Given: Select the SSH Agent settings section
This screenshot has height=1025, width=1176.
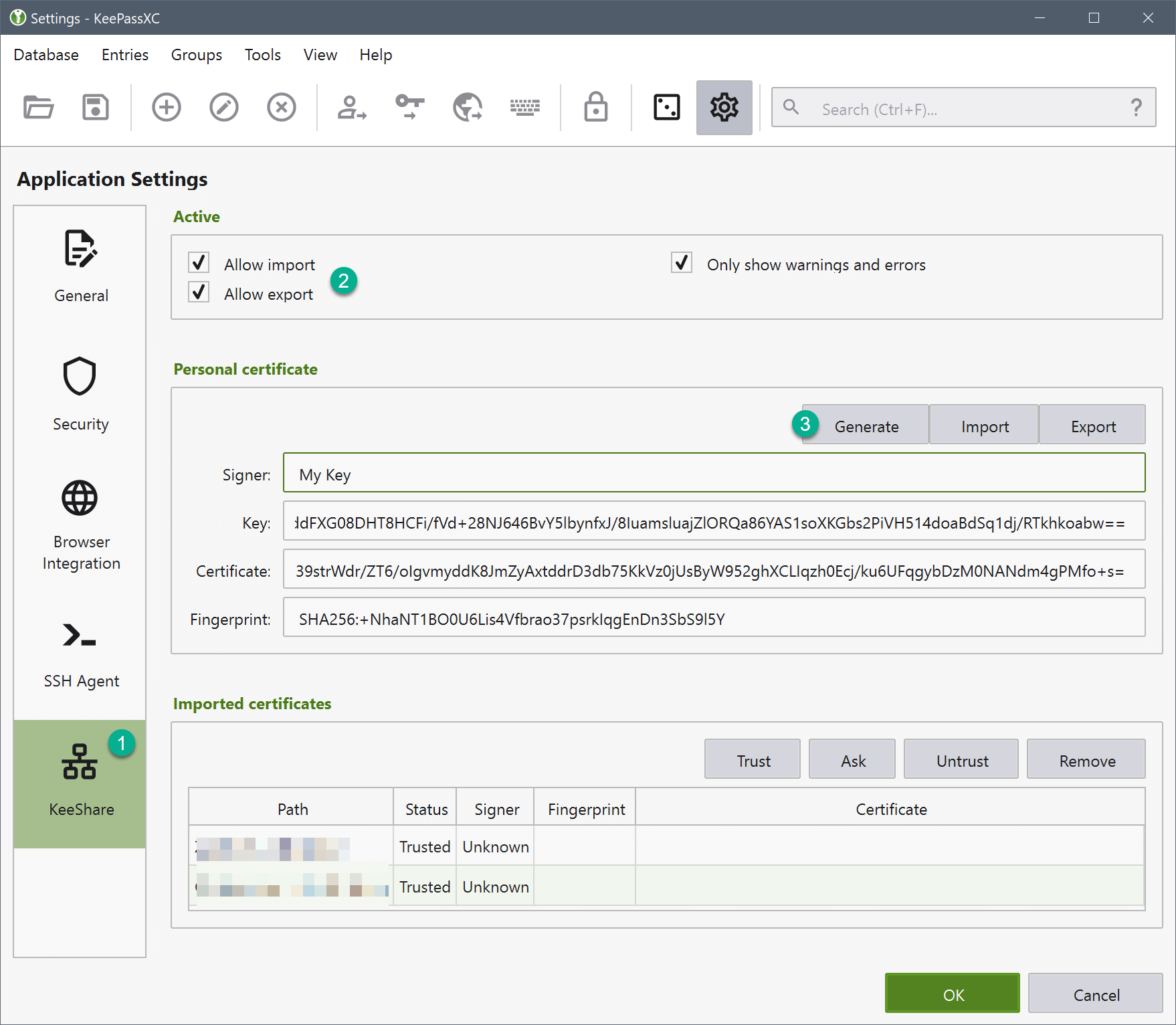Looking at the screenshot, I should [x=80, y=654].
